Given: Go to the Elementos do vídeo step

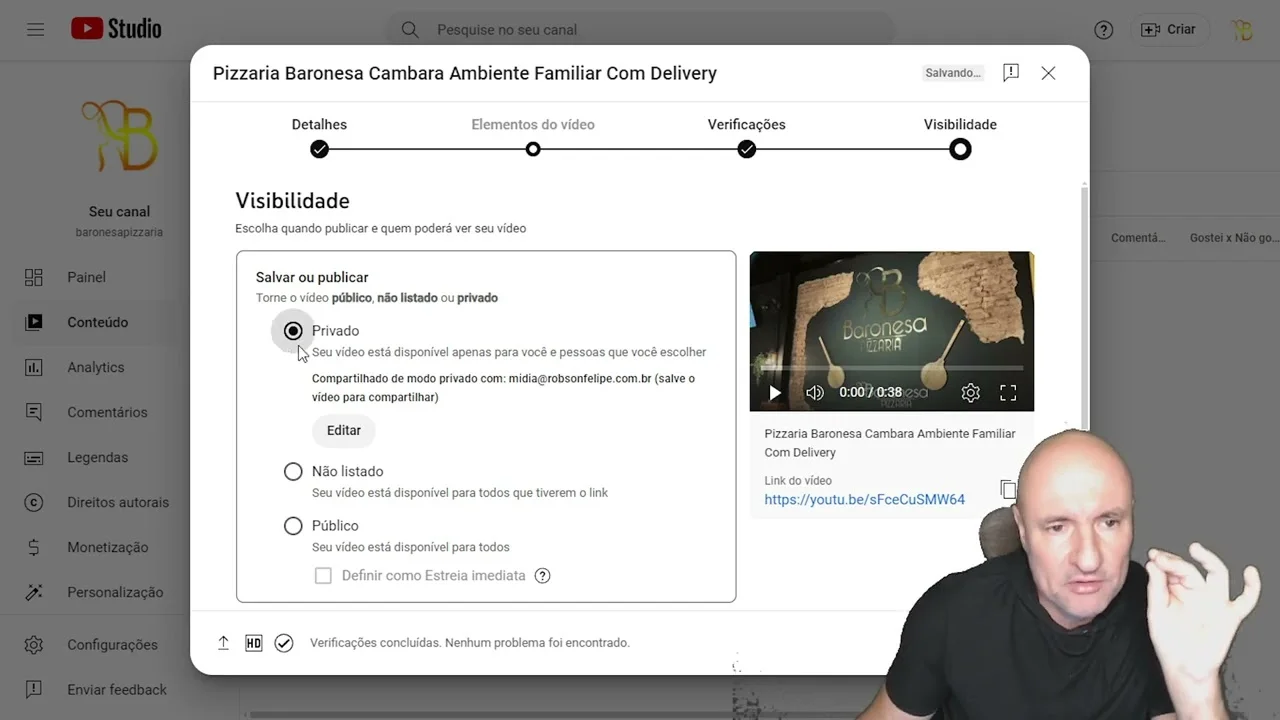Looking at the screenshot, I should (533, 137).
